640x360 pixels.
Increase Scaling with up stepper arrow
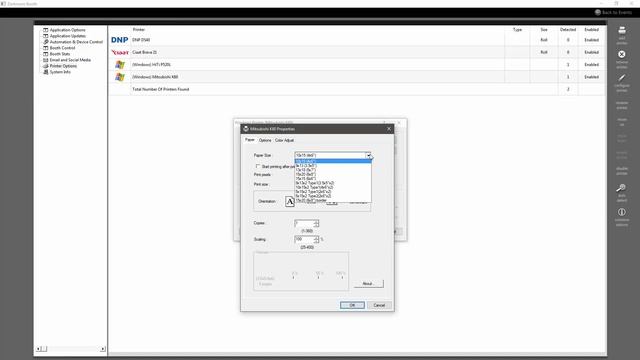316,238
